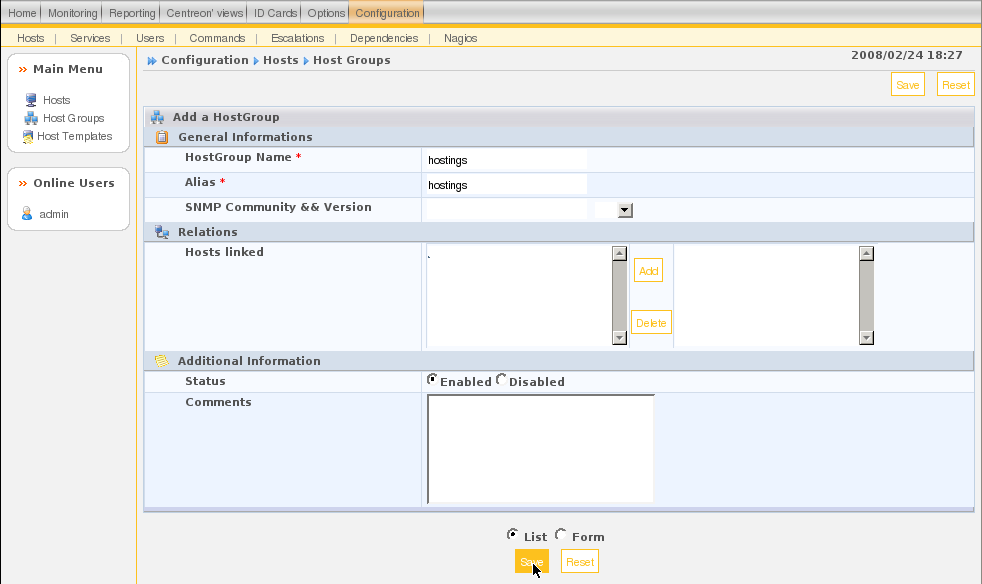The width and height of the screenshot is (982, 584).
Task: Click up arrow of selected hosts scrollbar
Action: (x=867, y=253)
